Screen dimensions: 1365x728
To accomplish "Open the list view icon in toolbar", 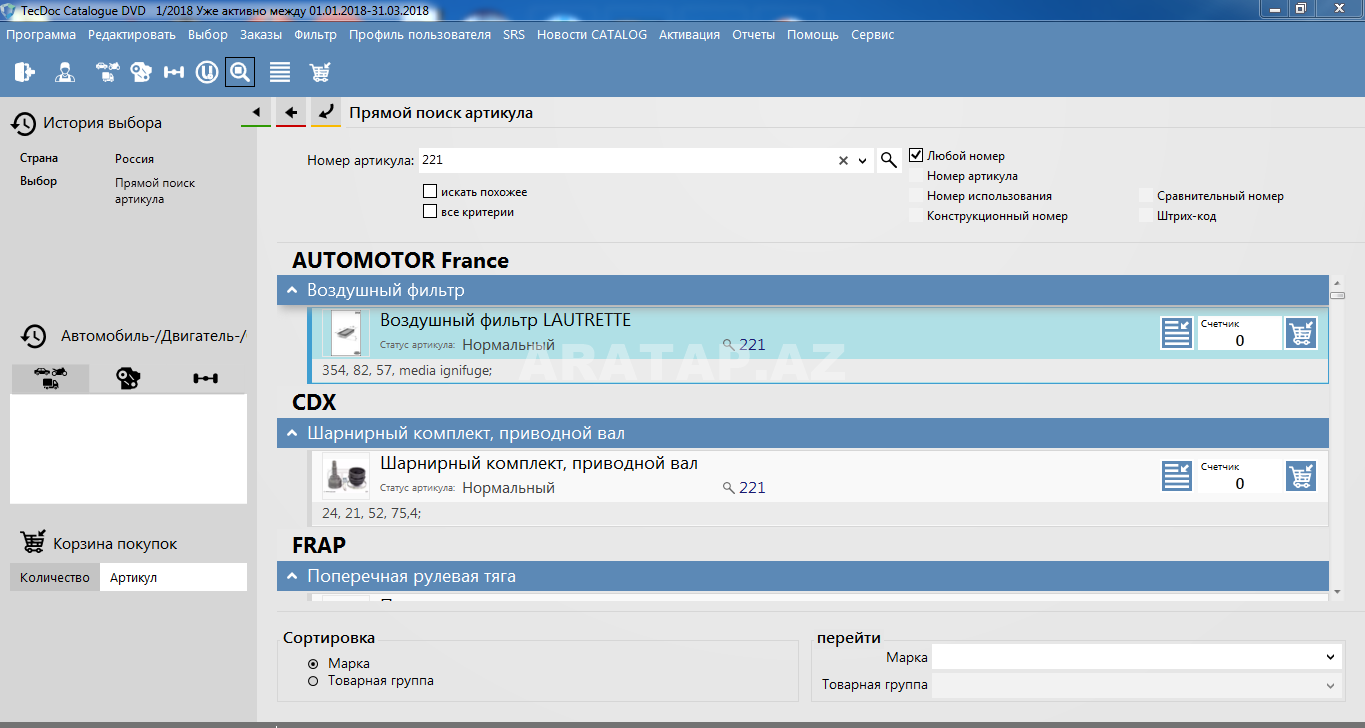I will click(280, 72).
